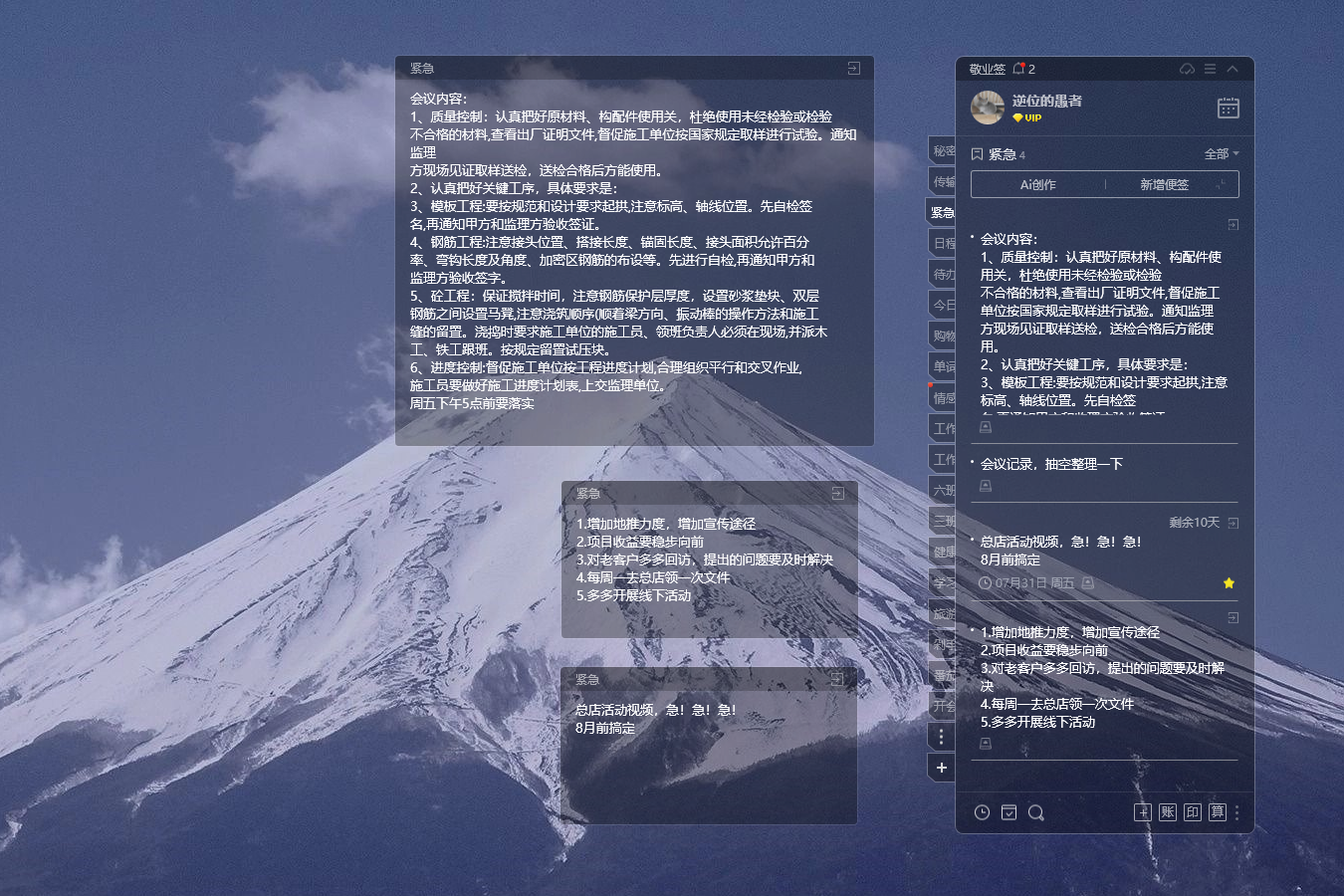
Task: Click the cloud sync icon
Action: [1187, 69]
